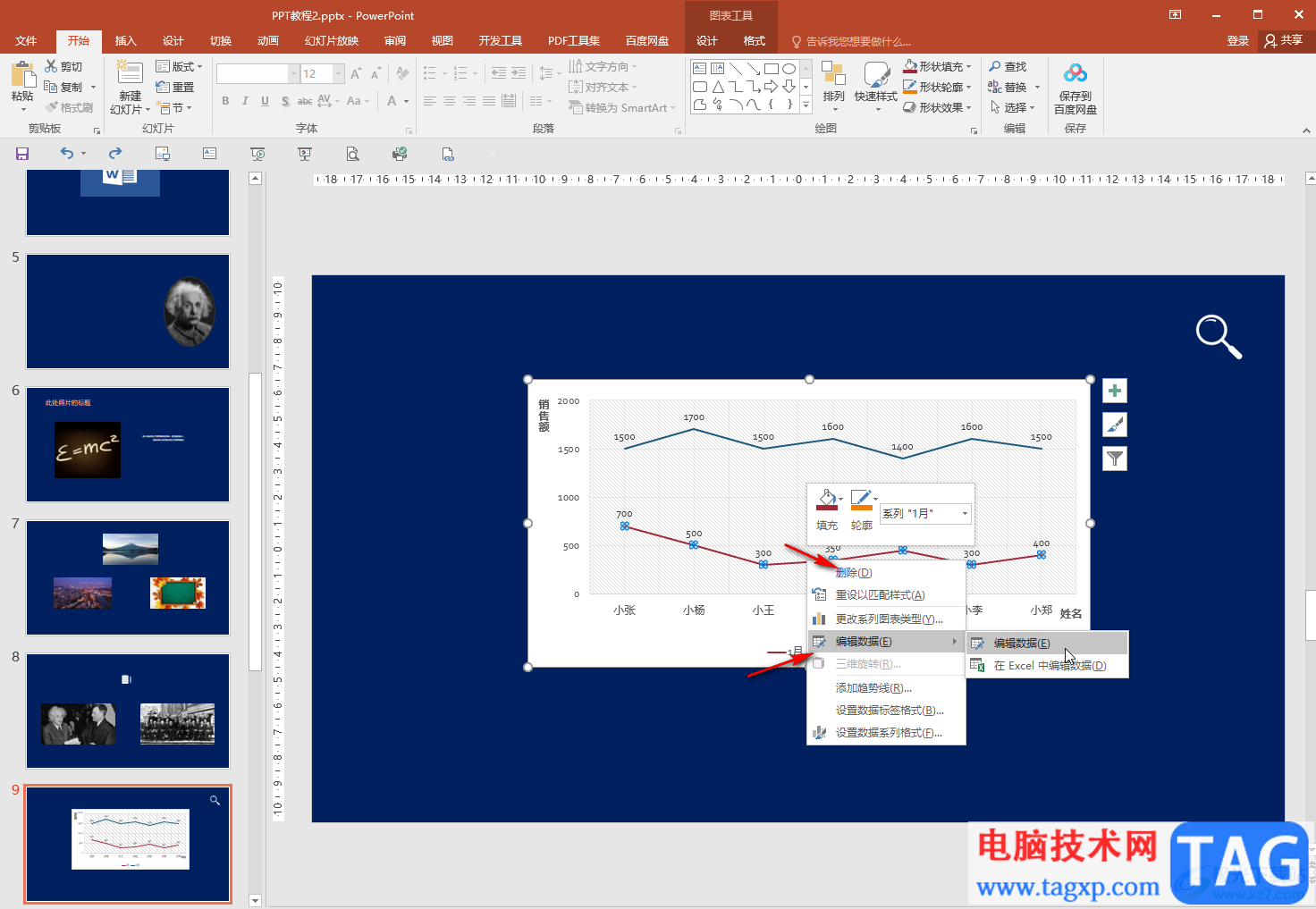Open the Animations (动画) ribbon tab
The image size is (1316, 909).
coord(268,41)
